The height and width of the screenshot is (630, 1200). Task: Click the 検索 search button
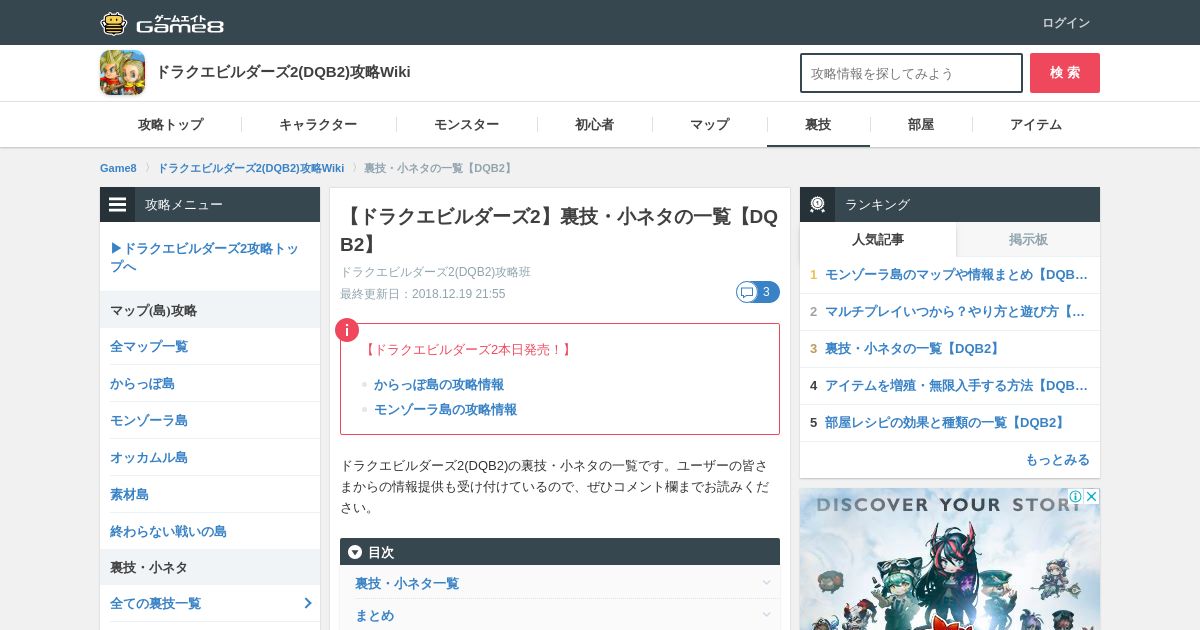coord(1065,73)
